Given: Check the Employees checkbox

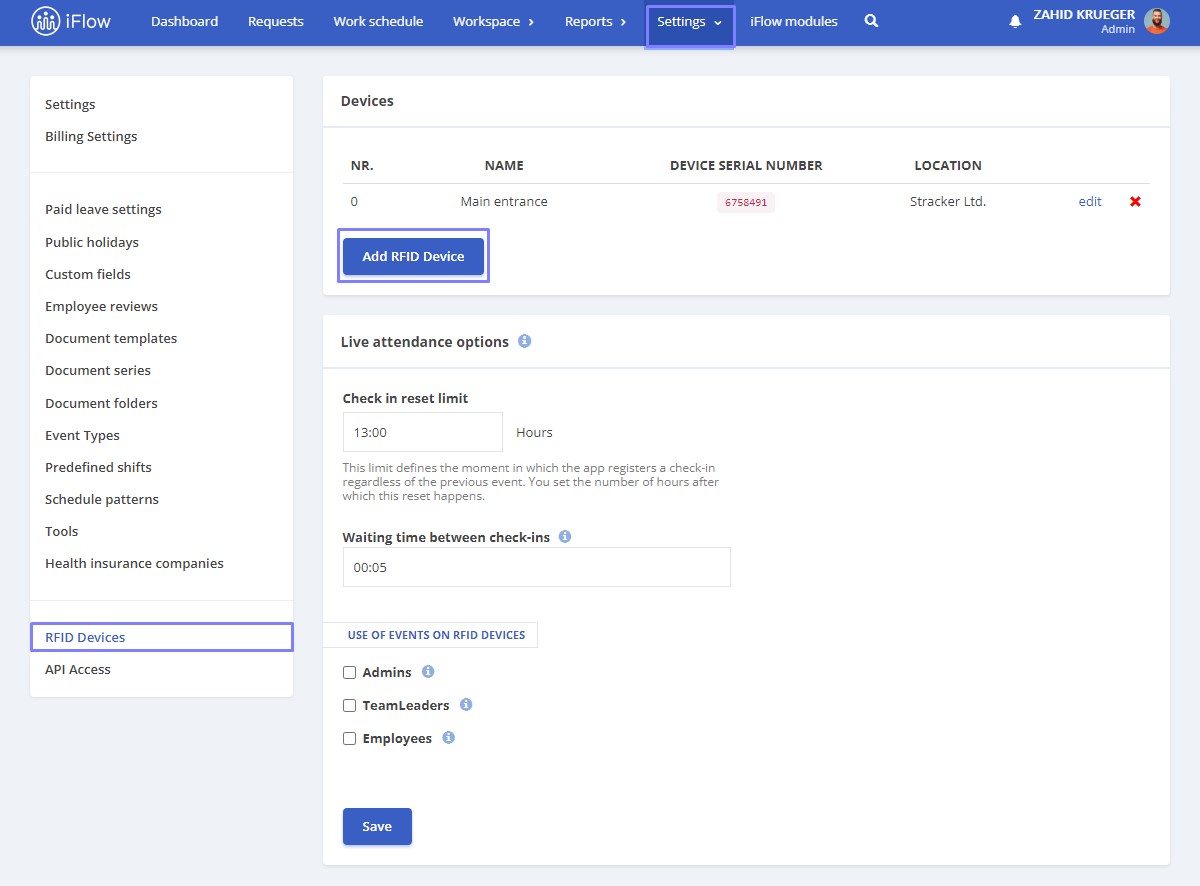Looking at the screenshot, I should coord(350,739).
